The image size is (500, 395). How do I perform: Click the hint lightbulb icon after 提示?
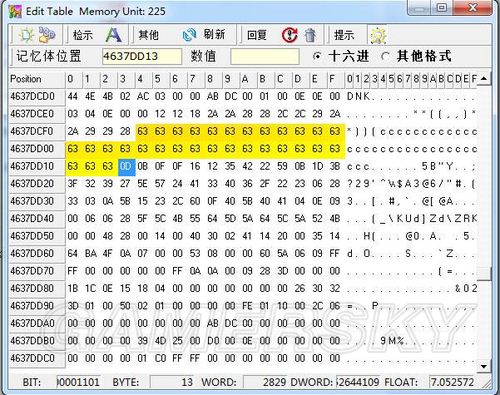[378, 35]
